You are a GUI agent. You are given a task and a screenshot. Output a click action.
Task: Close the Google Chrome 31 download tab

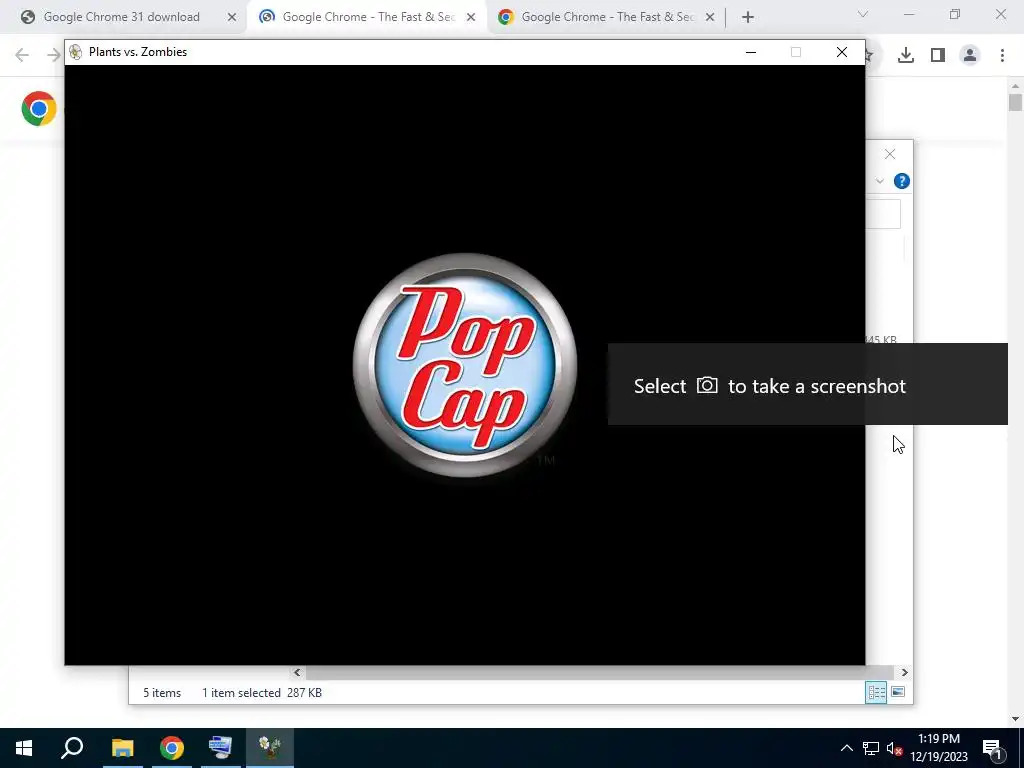(x=232, y=17)
